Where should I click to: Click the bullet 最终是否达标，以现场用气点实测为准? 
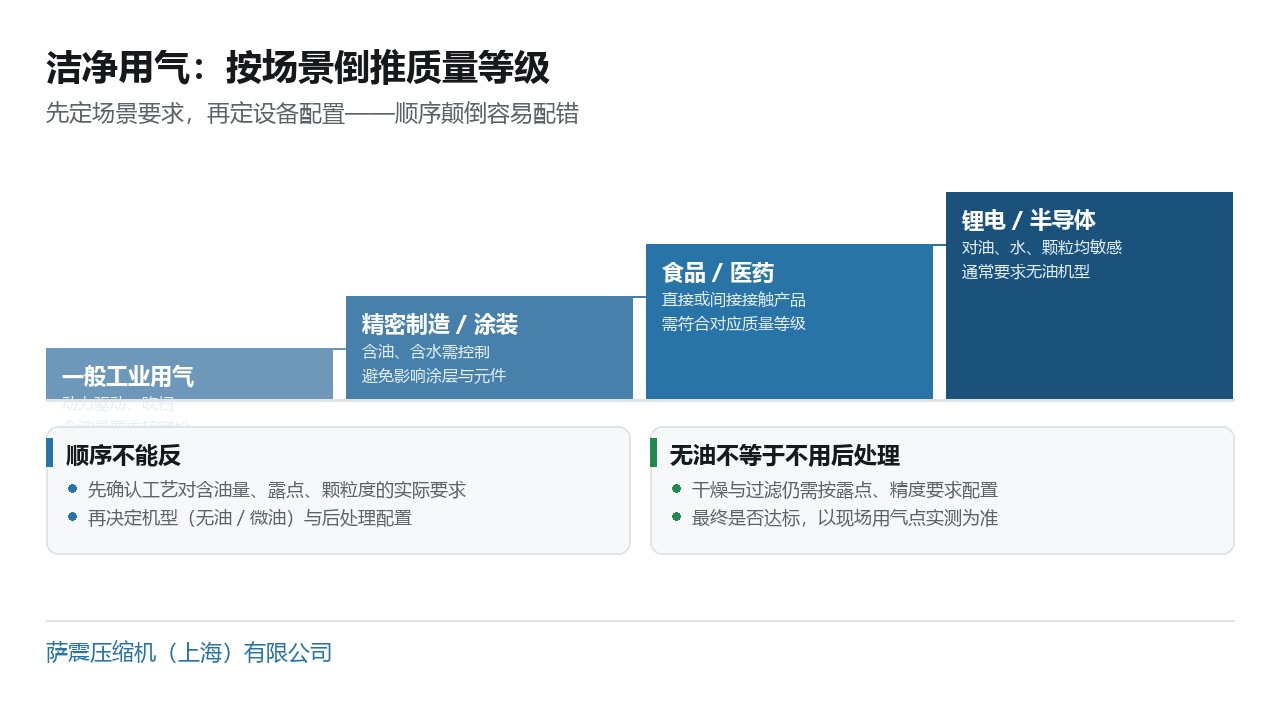845,518
